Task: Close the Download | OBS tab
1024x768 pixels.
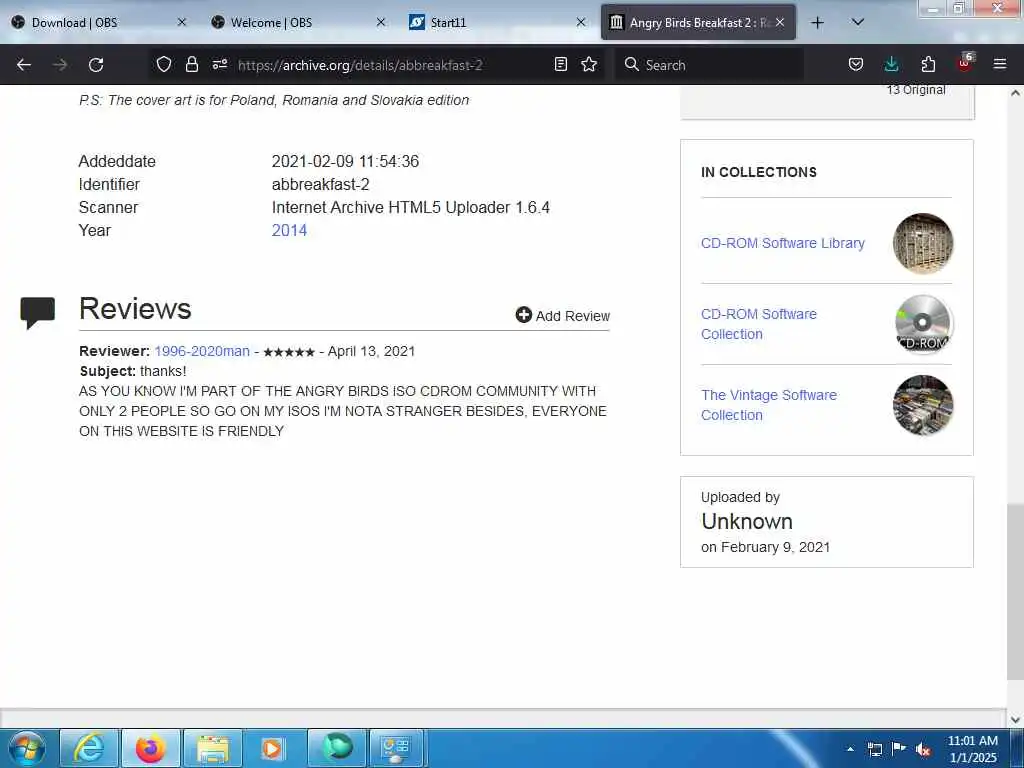Action: (x=182, y=22)
